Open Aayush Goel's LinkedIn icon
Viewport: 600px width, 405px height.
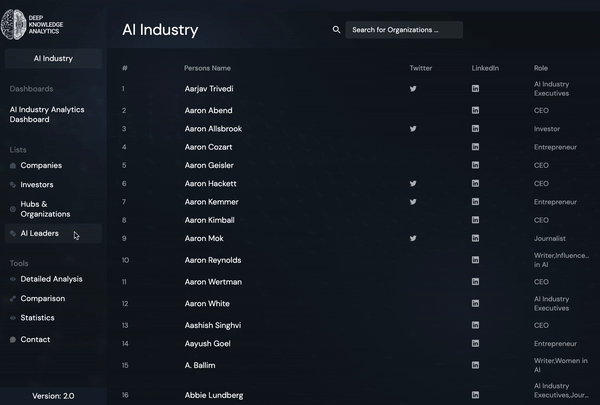point(475,343)
